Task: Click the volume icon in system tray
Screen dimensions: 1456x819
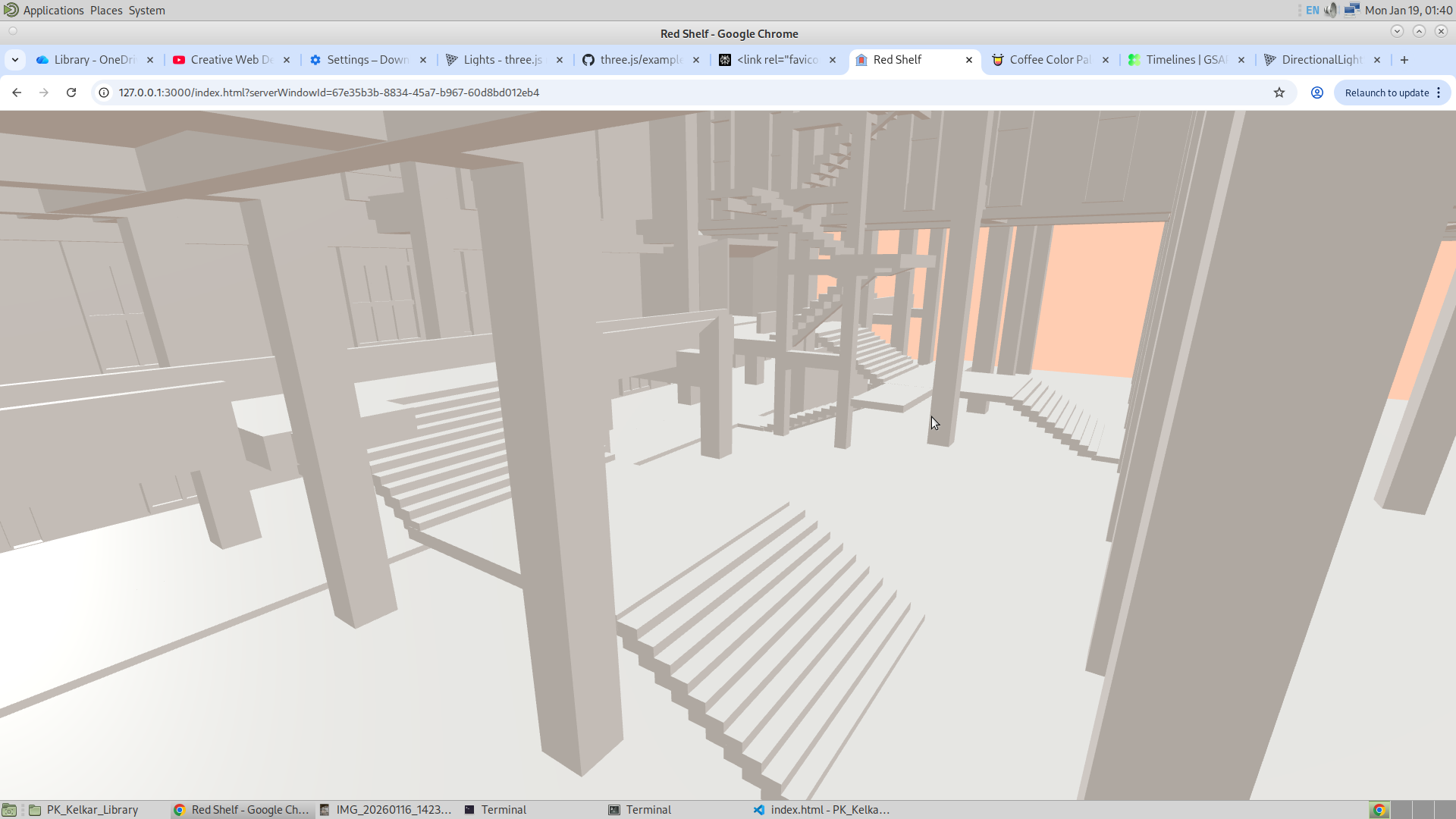Action: (x=1332, y=10)
